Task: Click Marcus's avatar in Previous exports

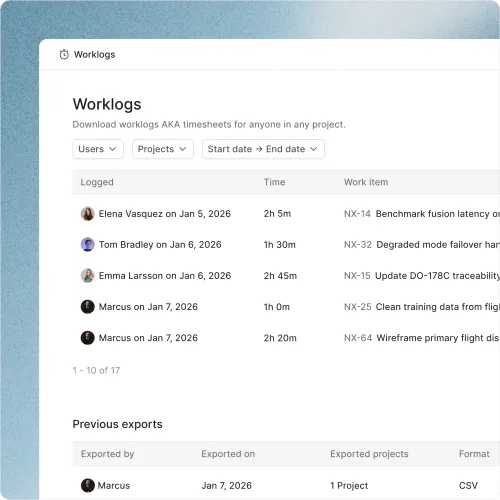Action: coord(88,485)
